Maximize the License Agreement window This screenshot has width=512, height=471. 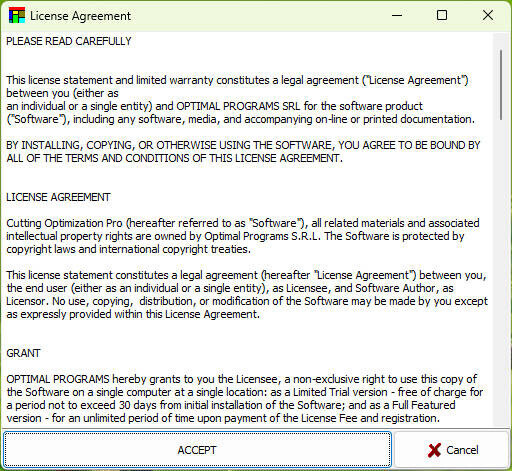[x=442, y=15]
